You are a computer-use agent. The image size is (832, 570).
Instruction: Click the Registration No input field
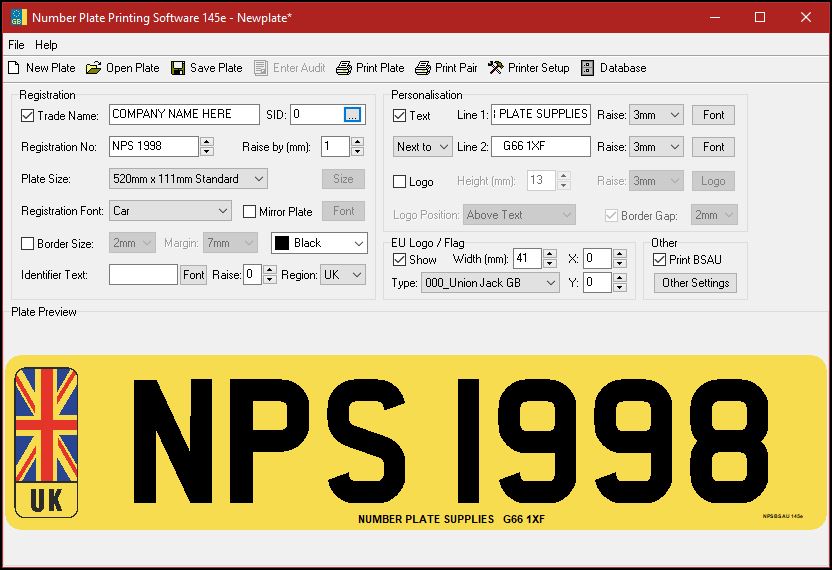point(154,146)
